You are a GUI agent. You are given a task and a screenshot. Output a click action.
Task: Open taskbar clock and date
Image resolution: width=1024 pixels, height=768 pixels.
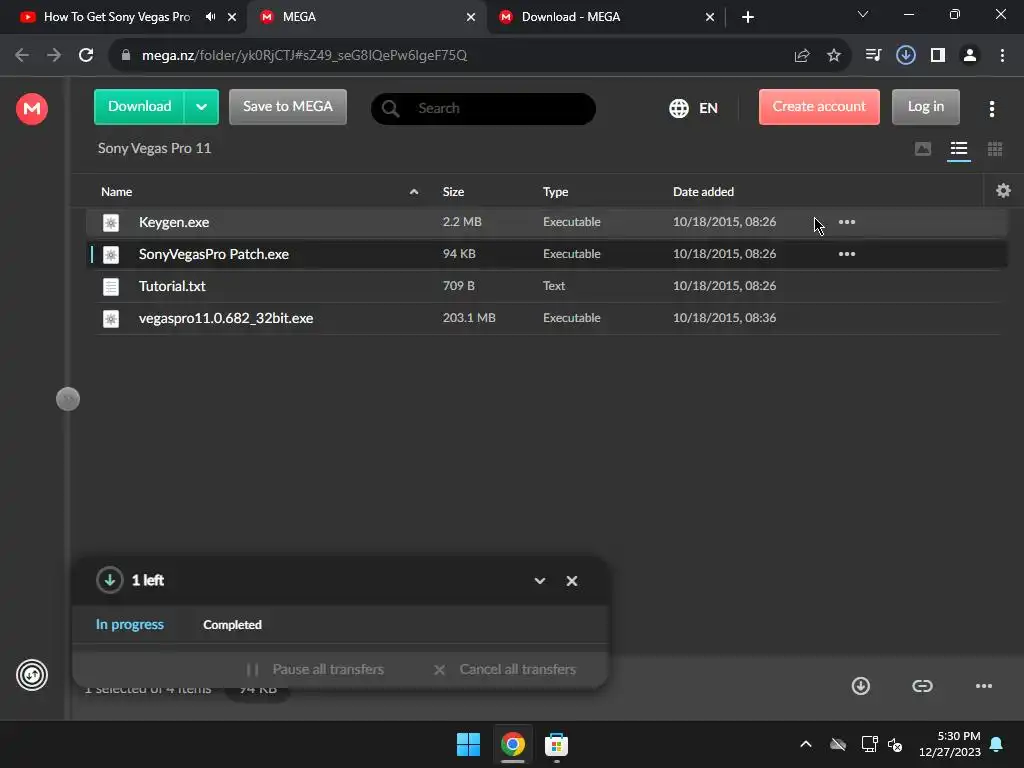pyautogui.click(x=950, y=744)
